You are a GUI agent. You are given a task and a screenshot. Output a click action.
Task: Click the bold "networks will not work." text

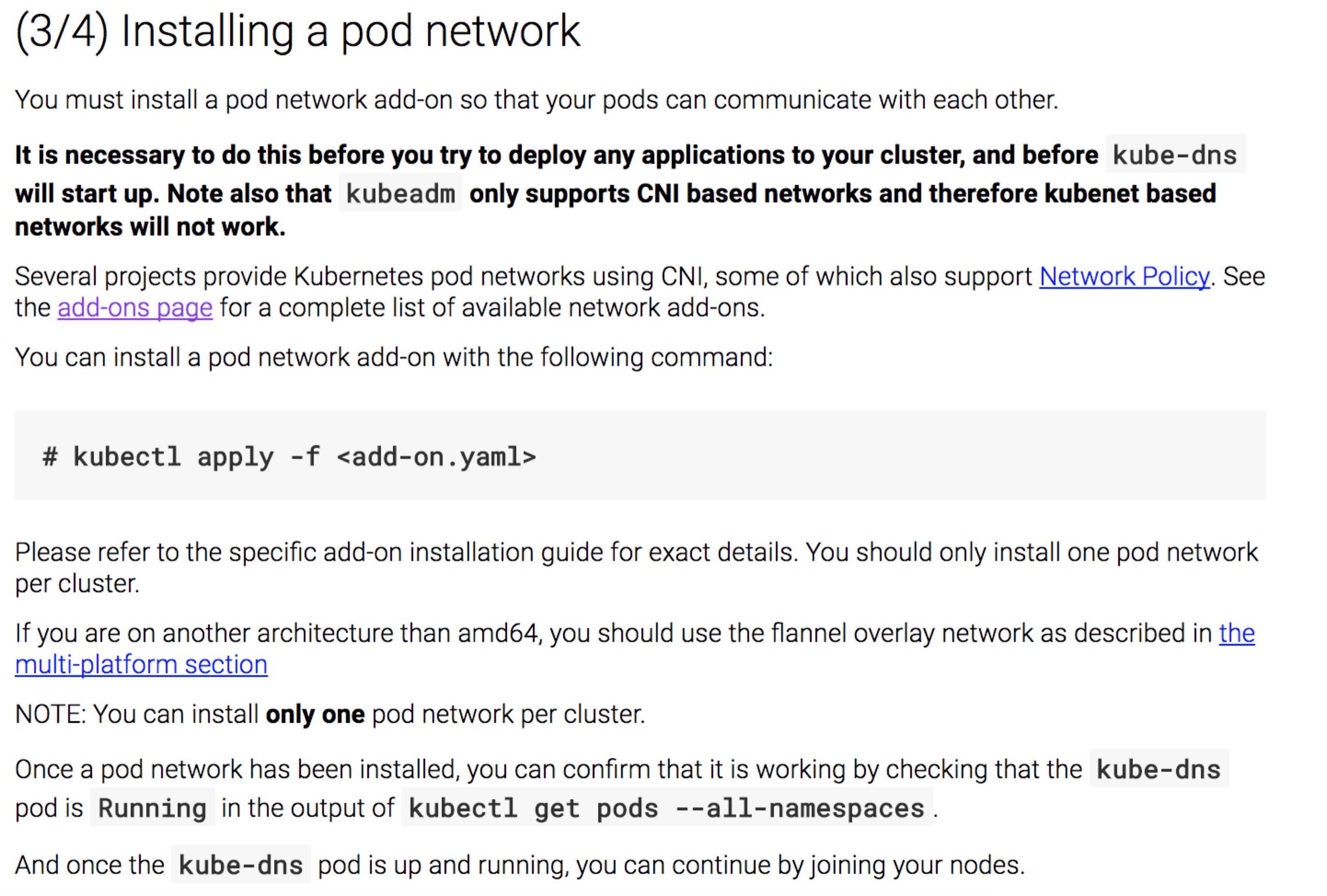click(150, 227)
